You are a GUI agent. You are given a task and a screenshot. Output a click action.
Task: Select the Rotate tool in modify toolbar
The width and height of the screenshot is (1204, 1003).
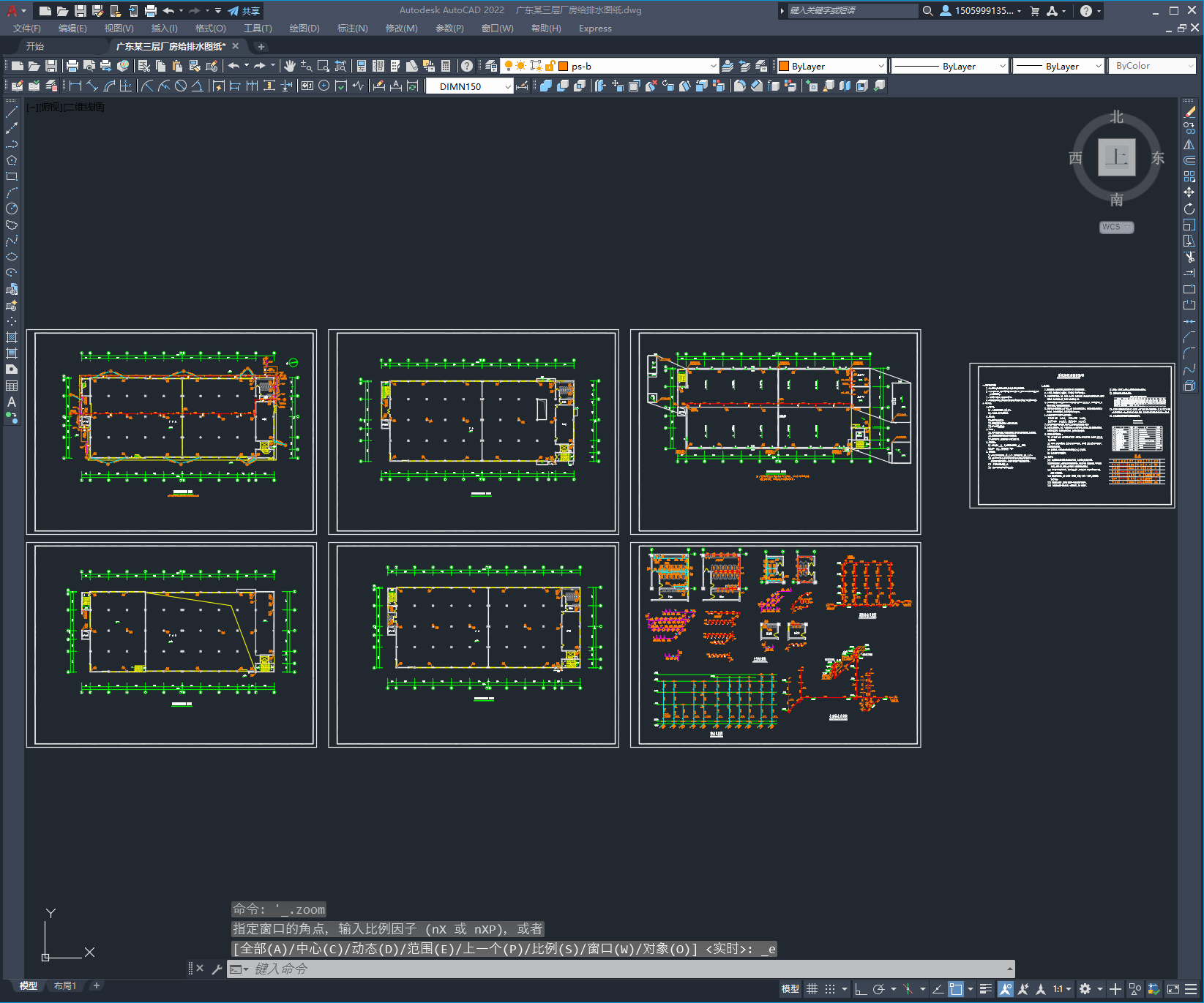coord(1189,209)
